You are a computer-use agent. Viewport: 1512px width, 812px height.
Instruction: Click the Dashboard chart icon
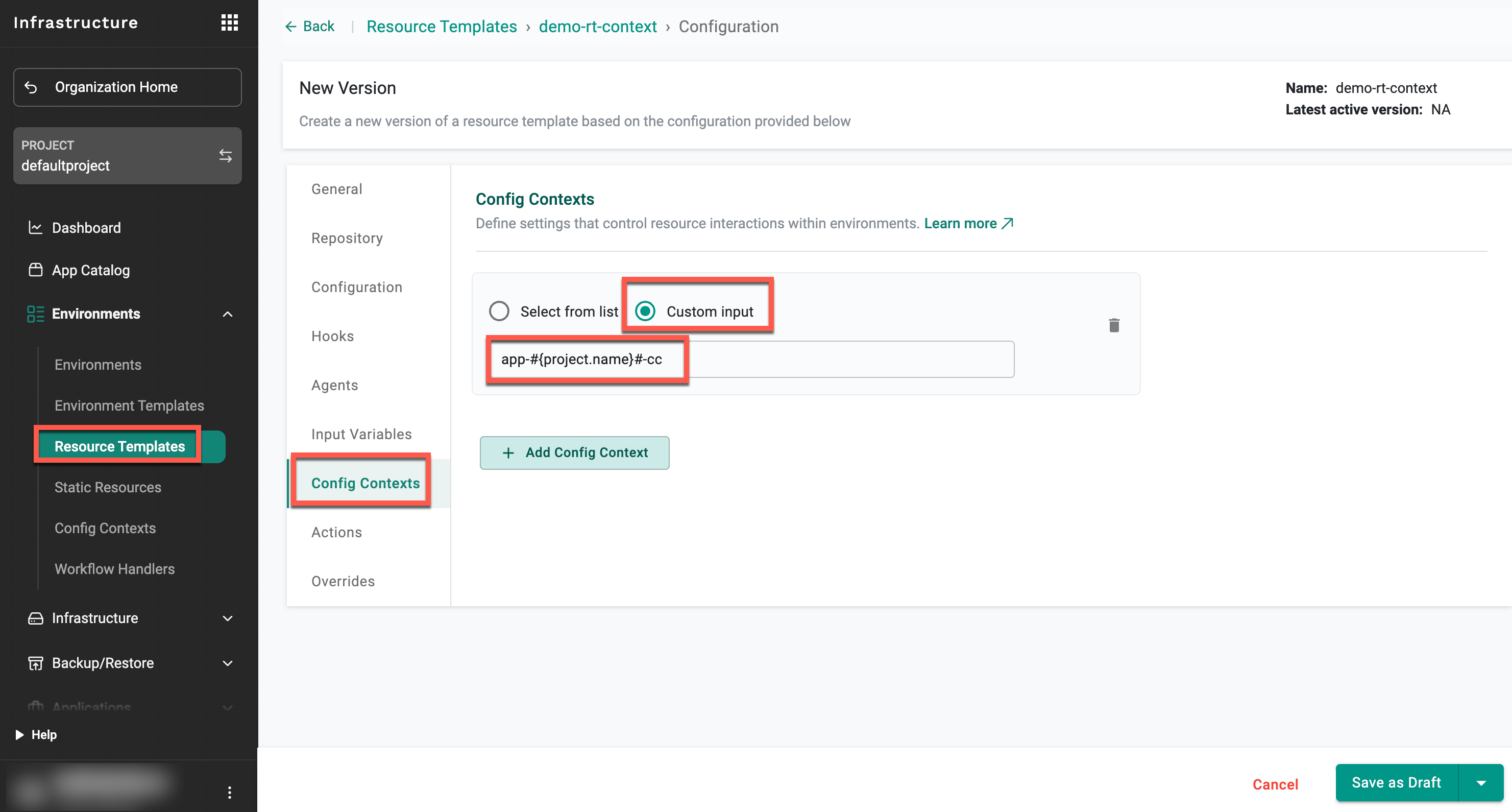click(35, 228)
